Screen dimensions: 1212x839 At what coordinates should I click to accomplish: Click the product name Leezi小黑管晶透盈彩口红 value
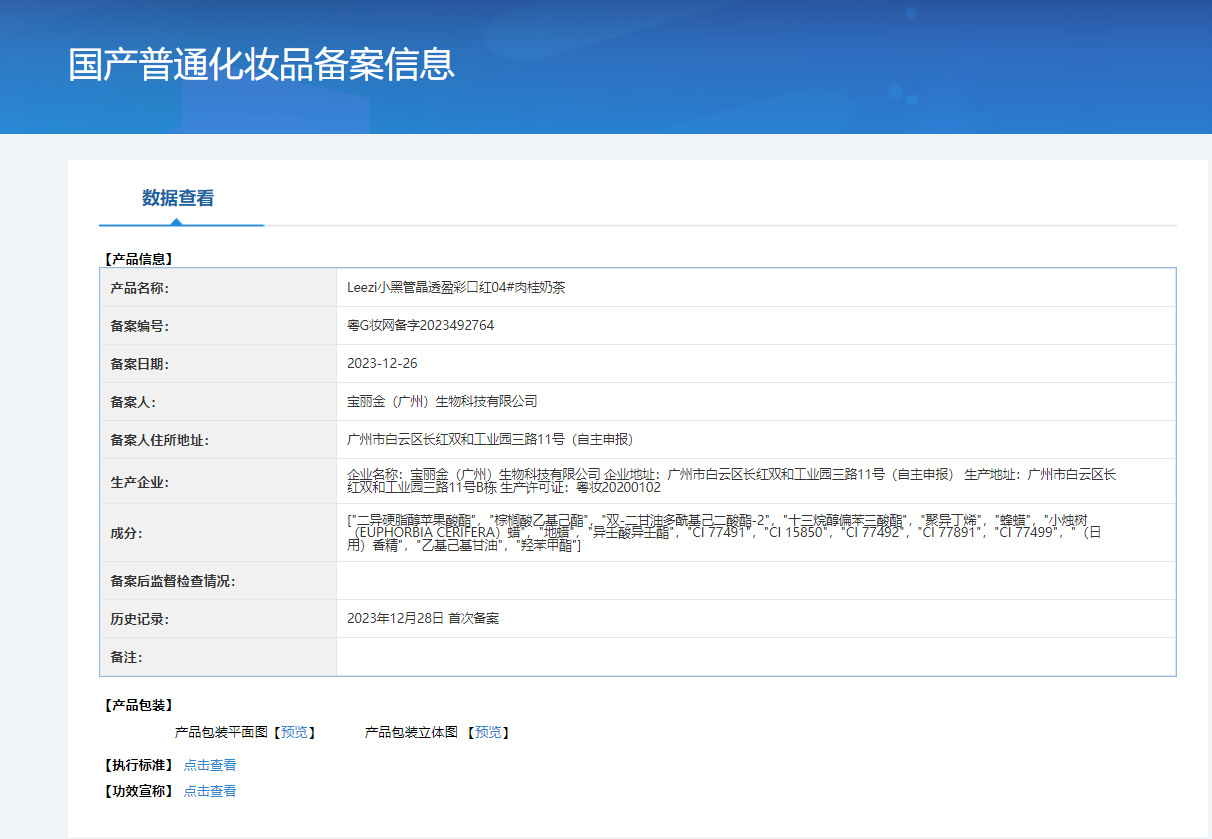(x=457, y=288)
